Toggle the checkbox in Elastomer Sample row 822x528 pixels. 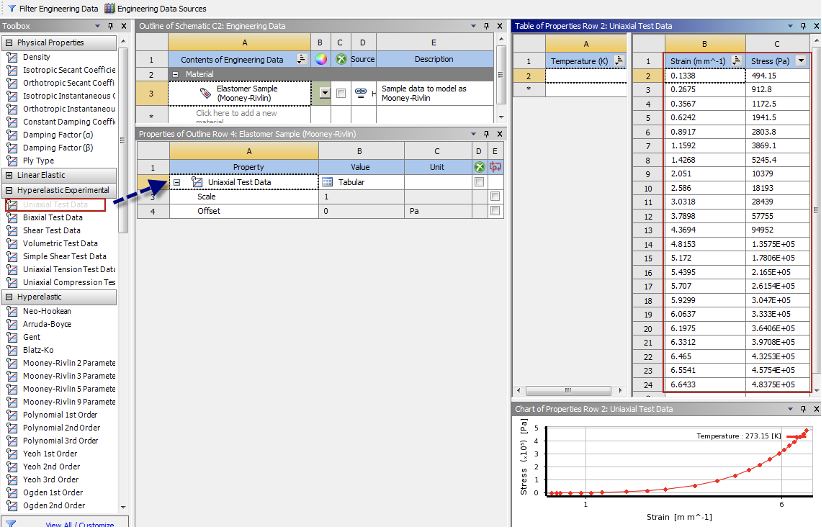[341, 93]
